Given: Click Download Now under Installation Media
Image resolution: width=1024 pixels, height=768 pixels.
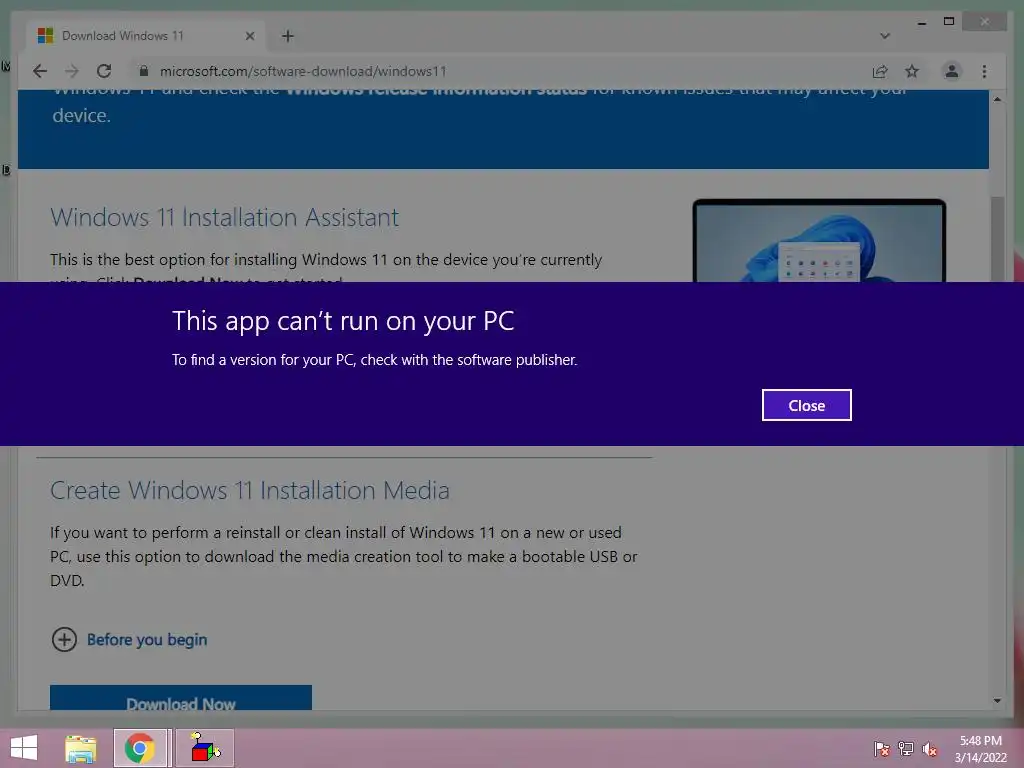Looking at the screenshot, I should click(x=181, y=697).
